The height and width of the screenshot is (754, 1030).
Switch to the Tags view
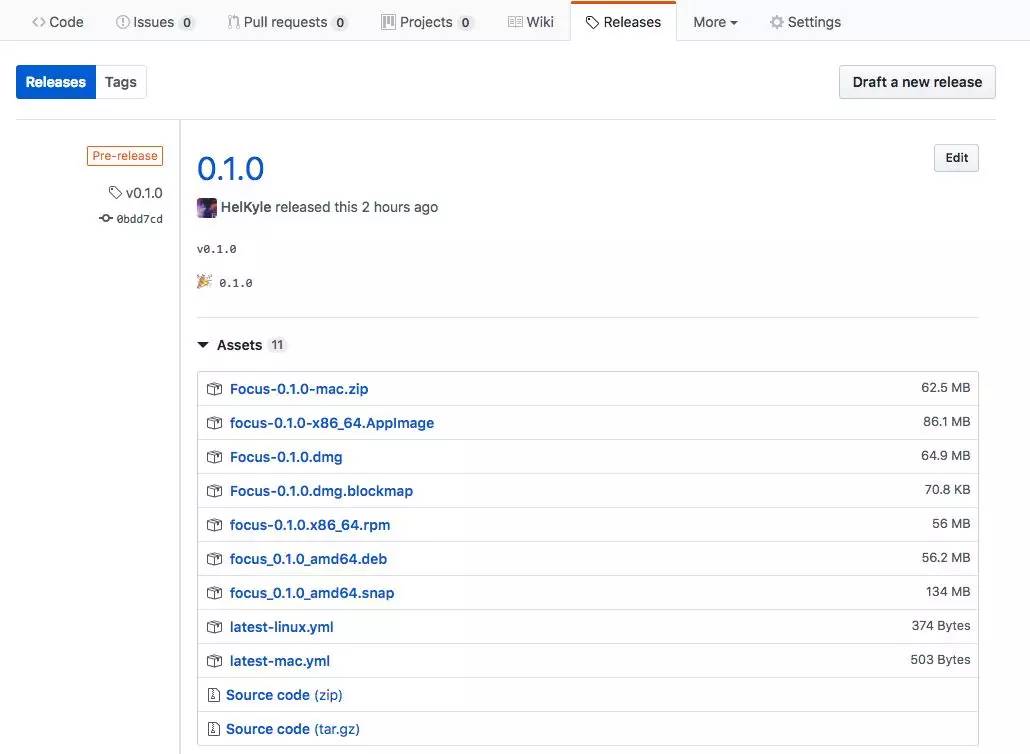click(121, 82)
